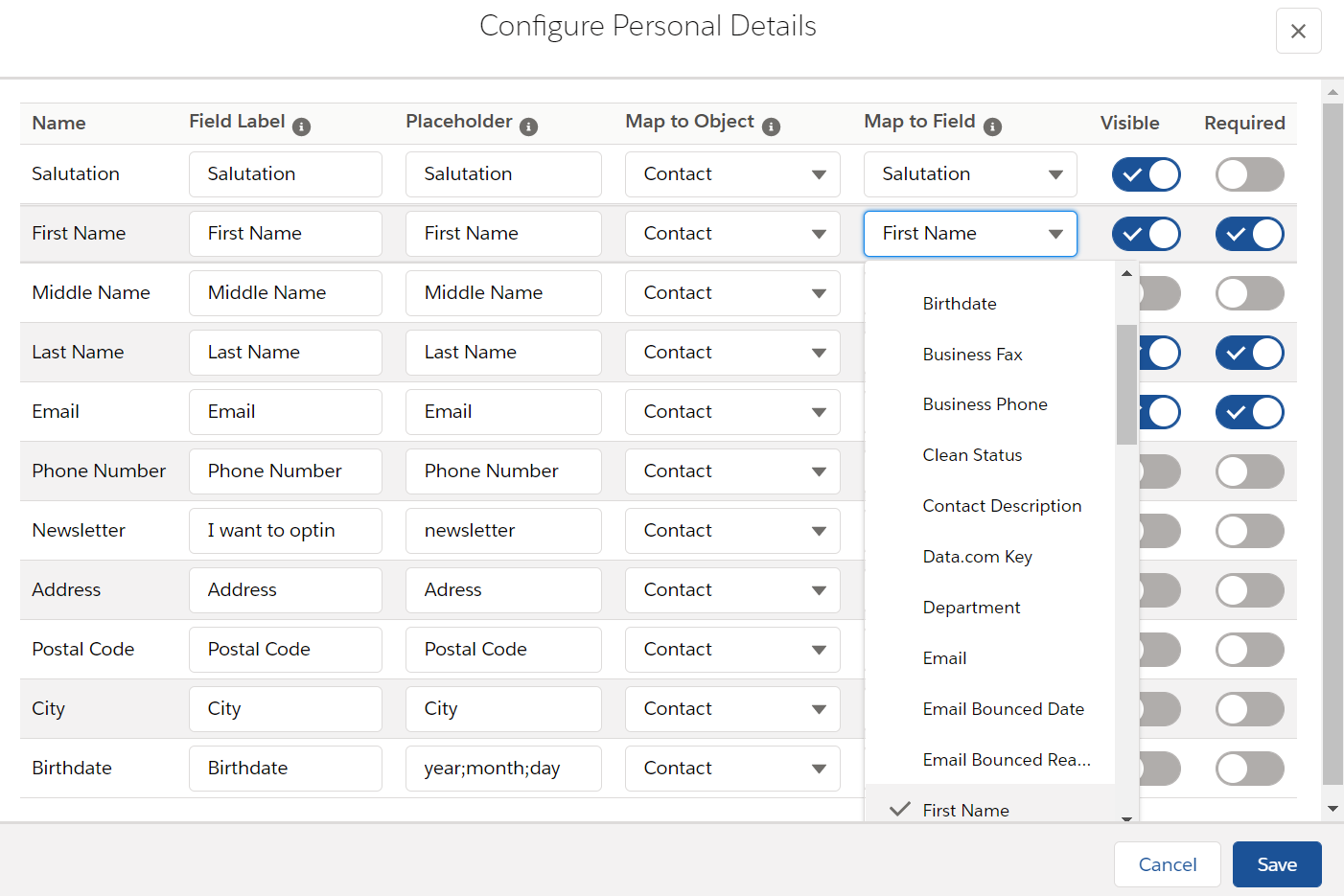The width and height of the screenshot is (1344, 896).
Task: Open the Map to Object dropdown for Salutation
Action: pyautogui.click(x=731, y=173)
